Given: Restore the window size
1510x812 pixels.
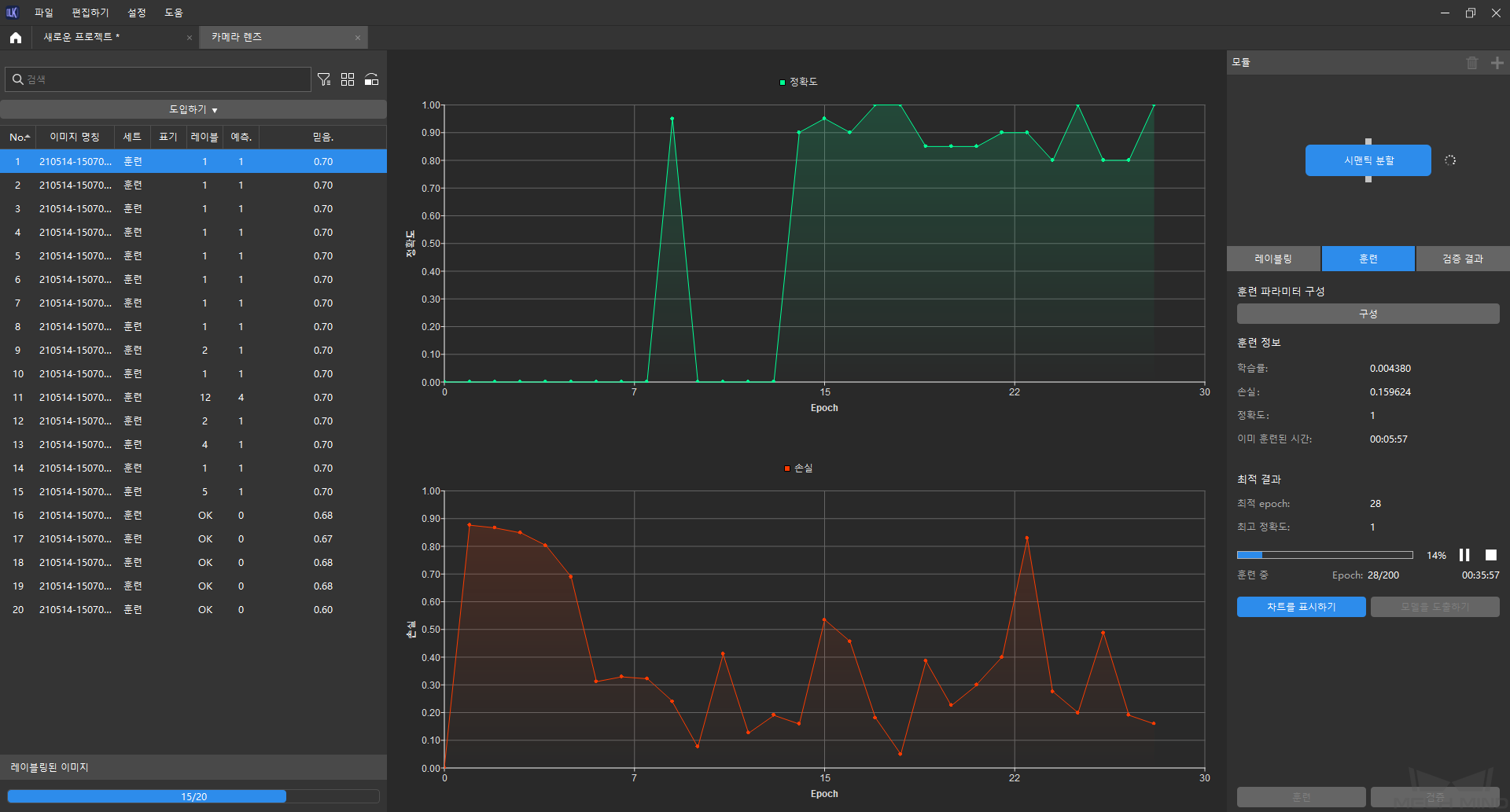Looking at the screenshot, I should [1470, 13].
